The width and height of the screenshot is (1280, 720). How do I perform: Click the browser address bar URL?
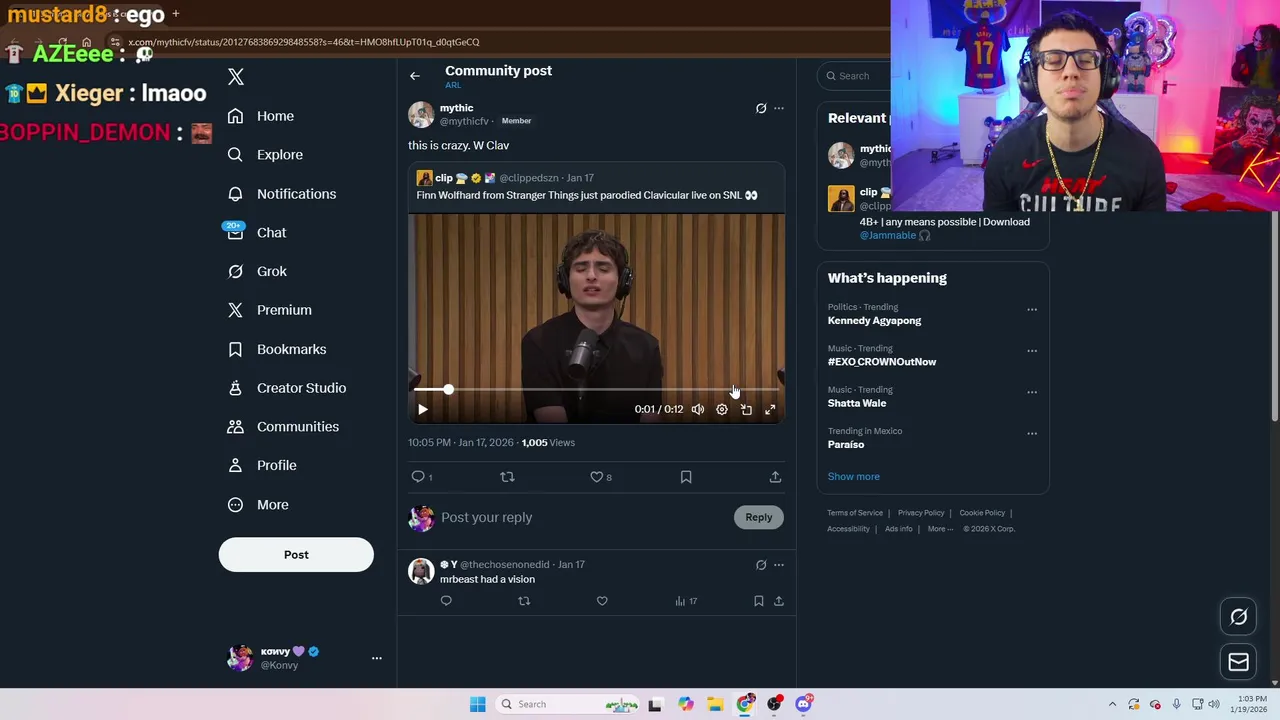pos(303,42)
